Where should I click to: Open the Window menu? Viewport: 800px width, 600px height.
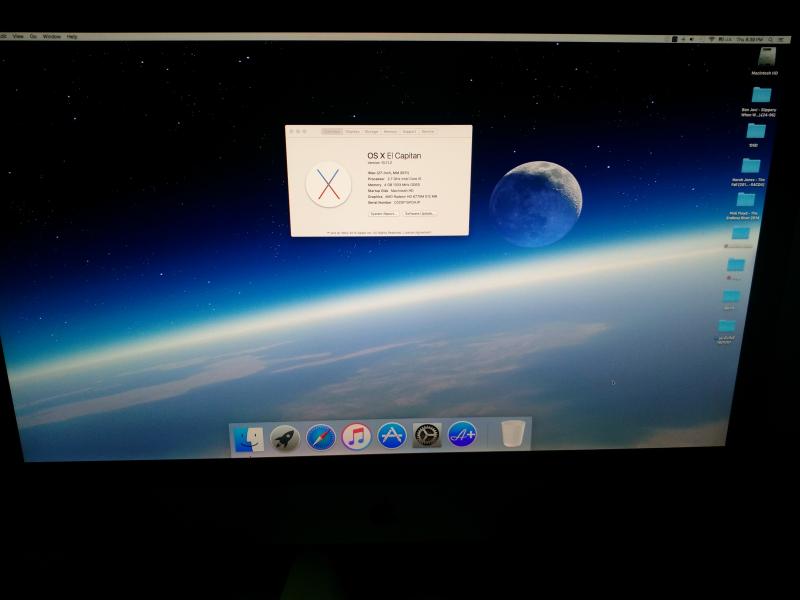coord(52,37)
